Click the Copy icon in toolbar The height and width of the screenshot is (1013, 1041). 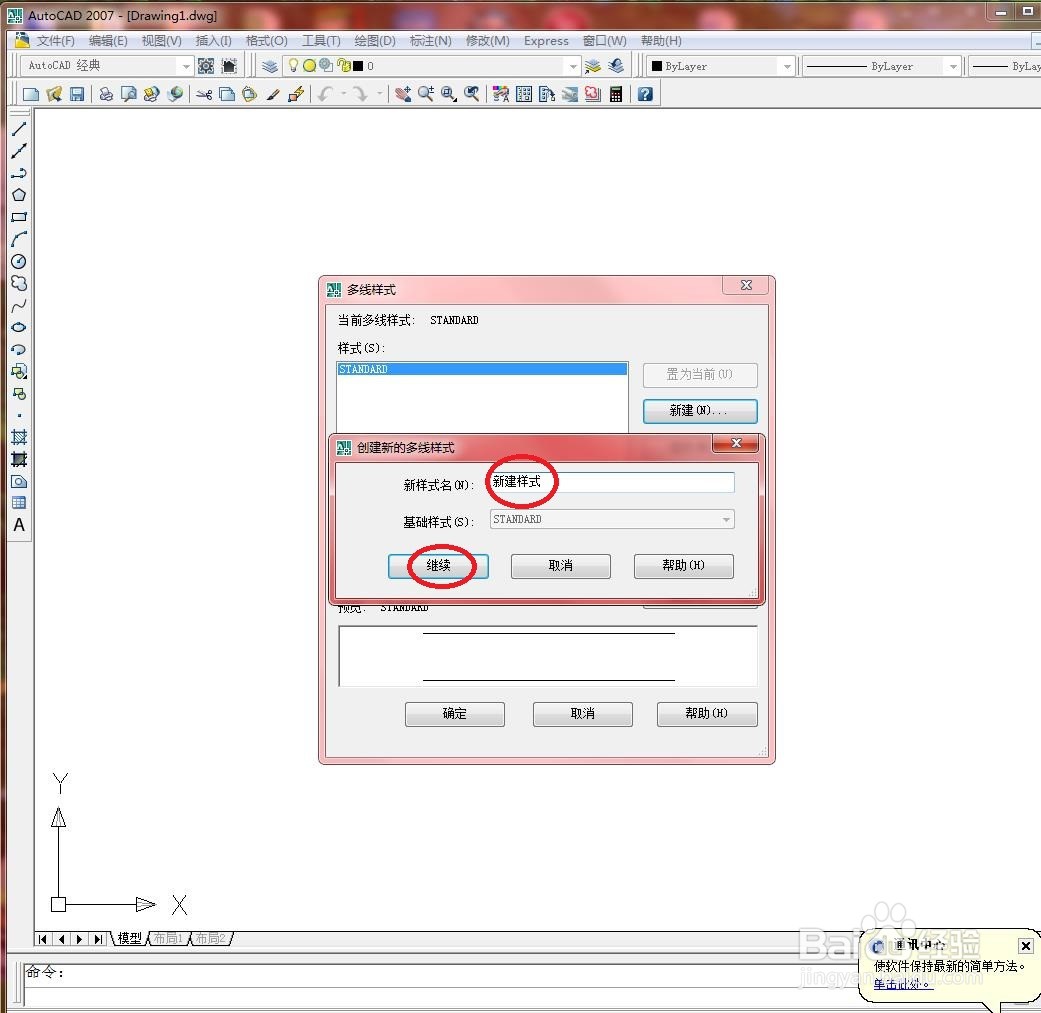pos(227,94)
